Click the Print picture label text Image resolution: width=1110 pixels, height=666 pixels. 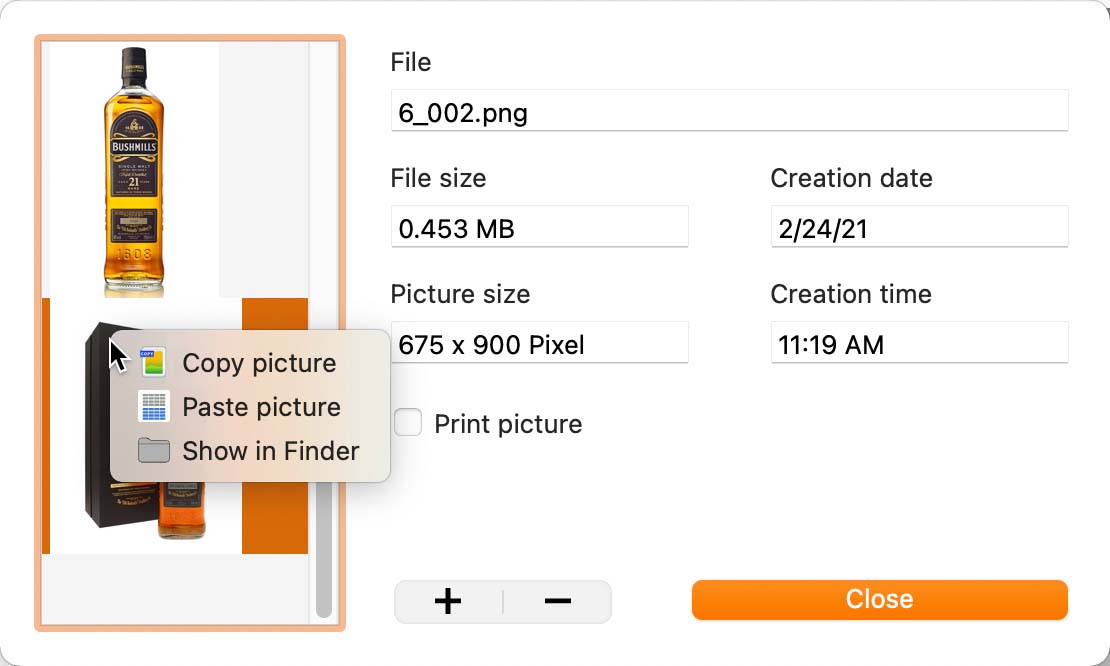[508, 424]
